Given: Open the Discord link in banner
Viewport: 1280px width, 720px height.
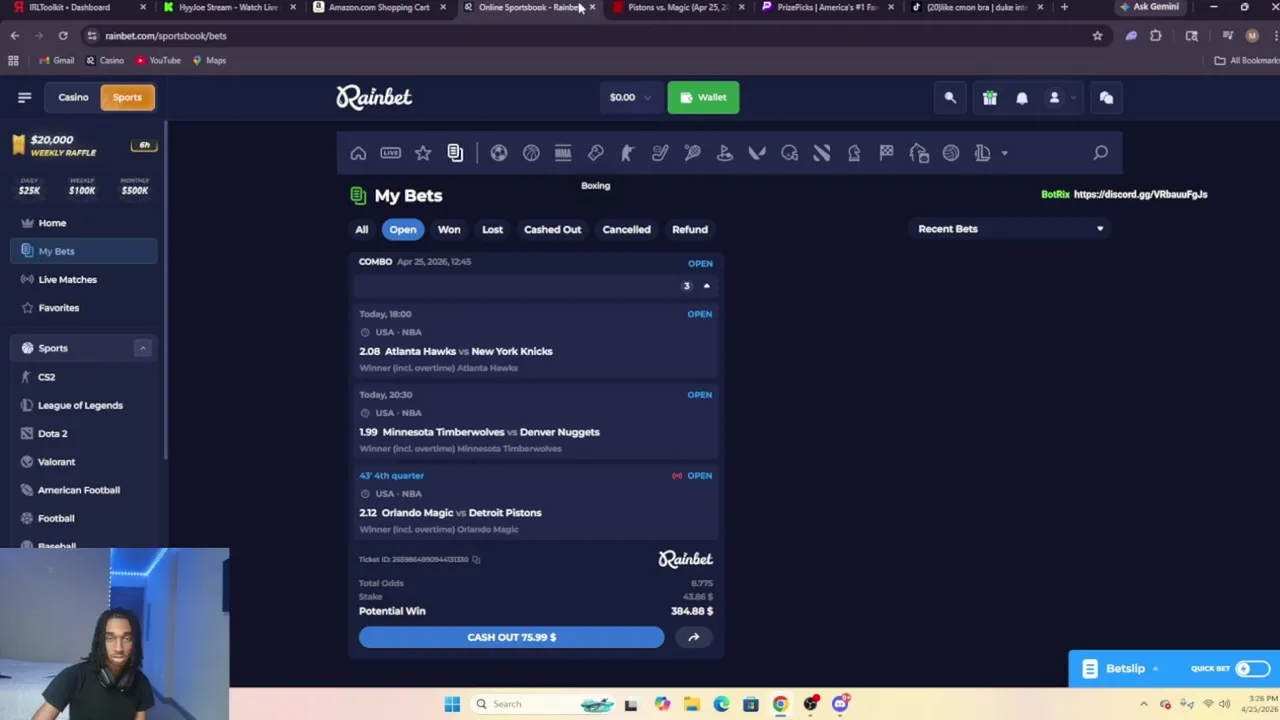Looking at the screenshot, I should pyautogui.click(x=1140, y=194).
